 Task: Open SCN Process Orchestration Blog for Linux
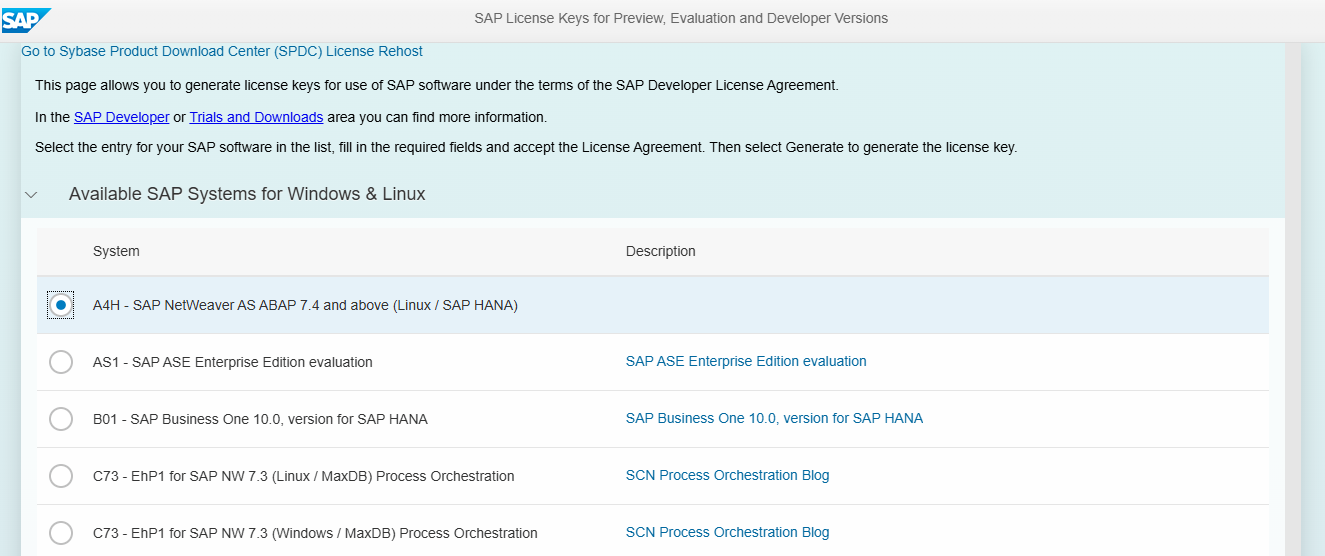pyautogui.click(x=727, y=475)
